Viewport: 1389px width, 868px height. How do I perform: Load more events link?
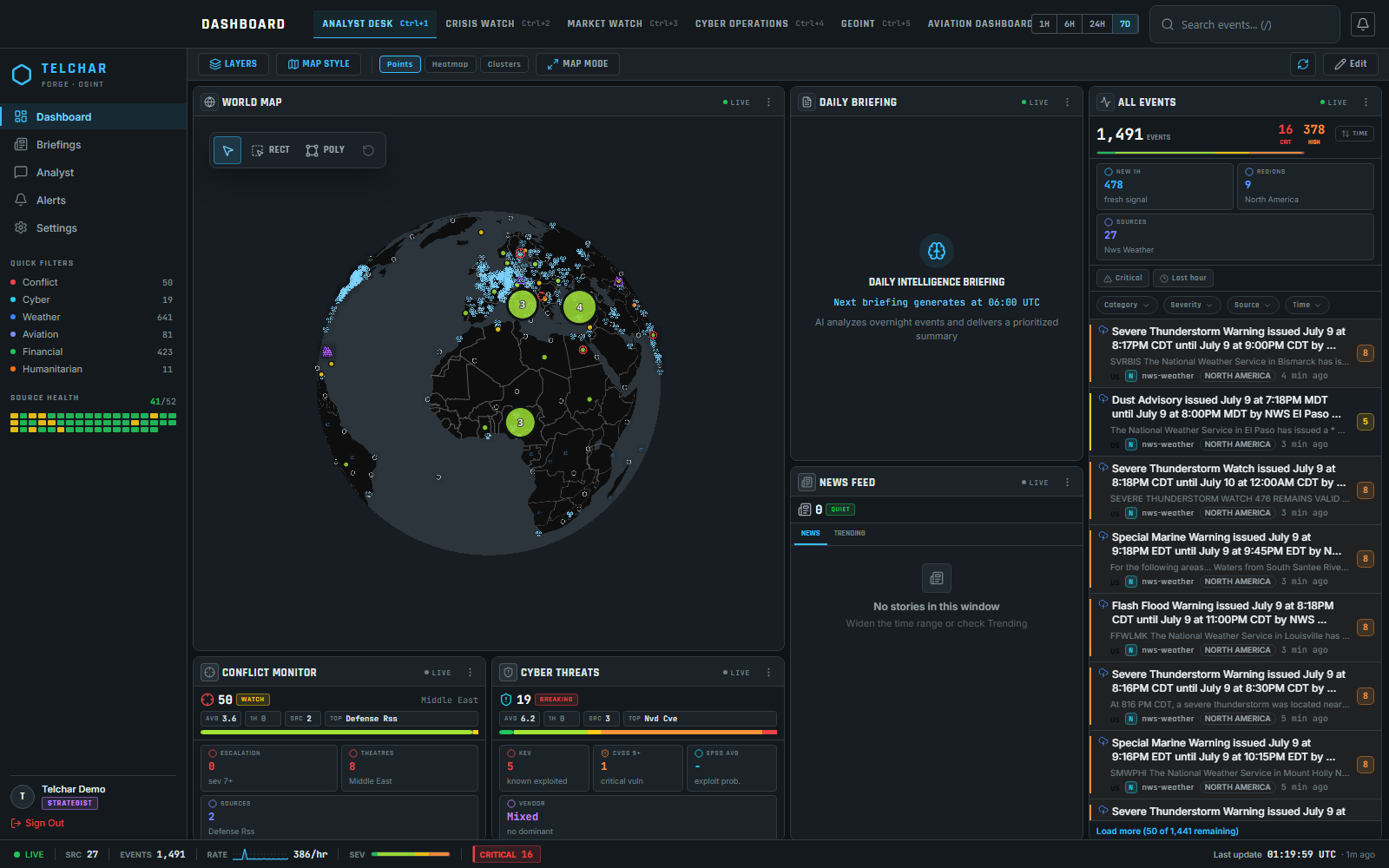(1167, 831)
